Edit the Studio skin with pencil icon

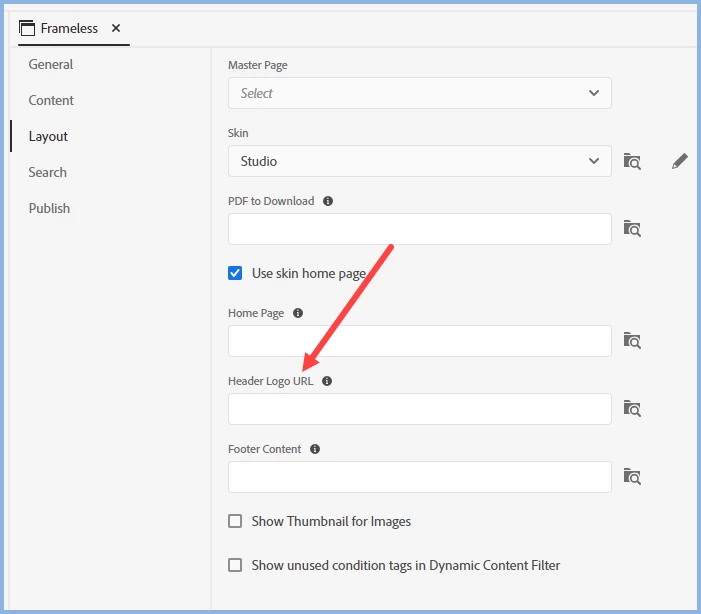point(680,161)
